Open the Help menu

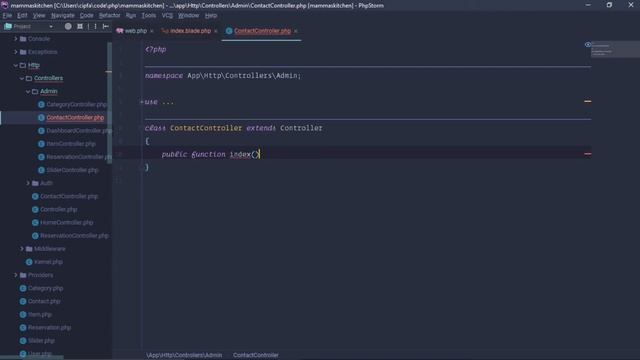tap(211, 16)
